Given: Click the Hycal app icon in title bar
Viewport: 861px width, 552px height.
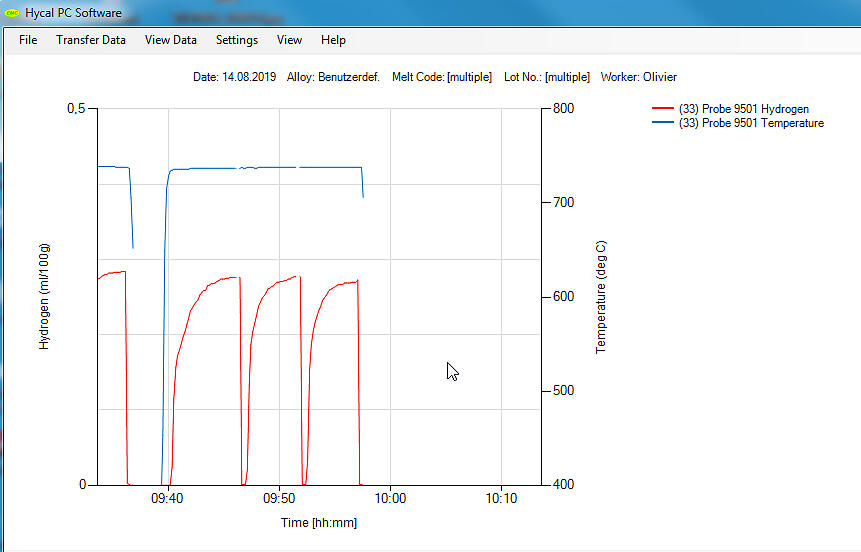Looking at the screenshot, I should click(12, 13).
